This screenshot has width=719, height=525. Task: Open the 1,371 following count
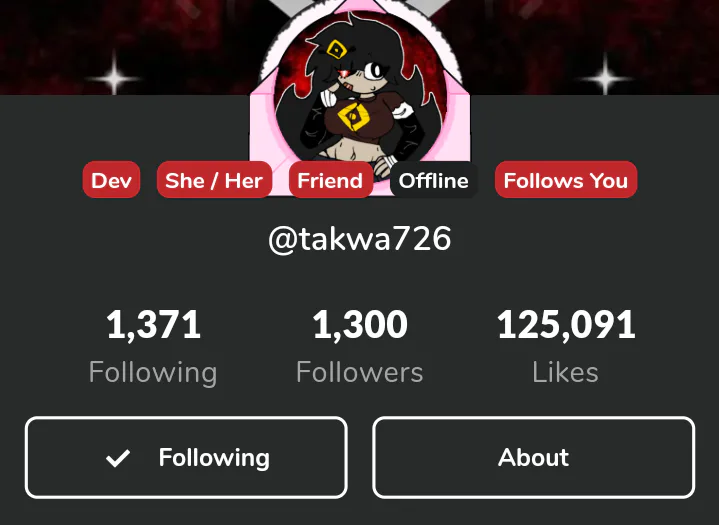[153, 325]
